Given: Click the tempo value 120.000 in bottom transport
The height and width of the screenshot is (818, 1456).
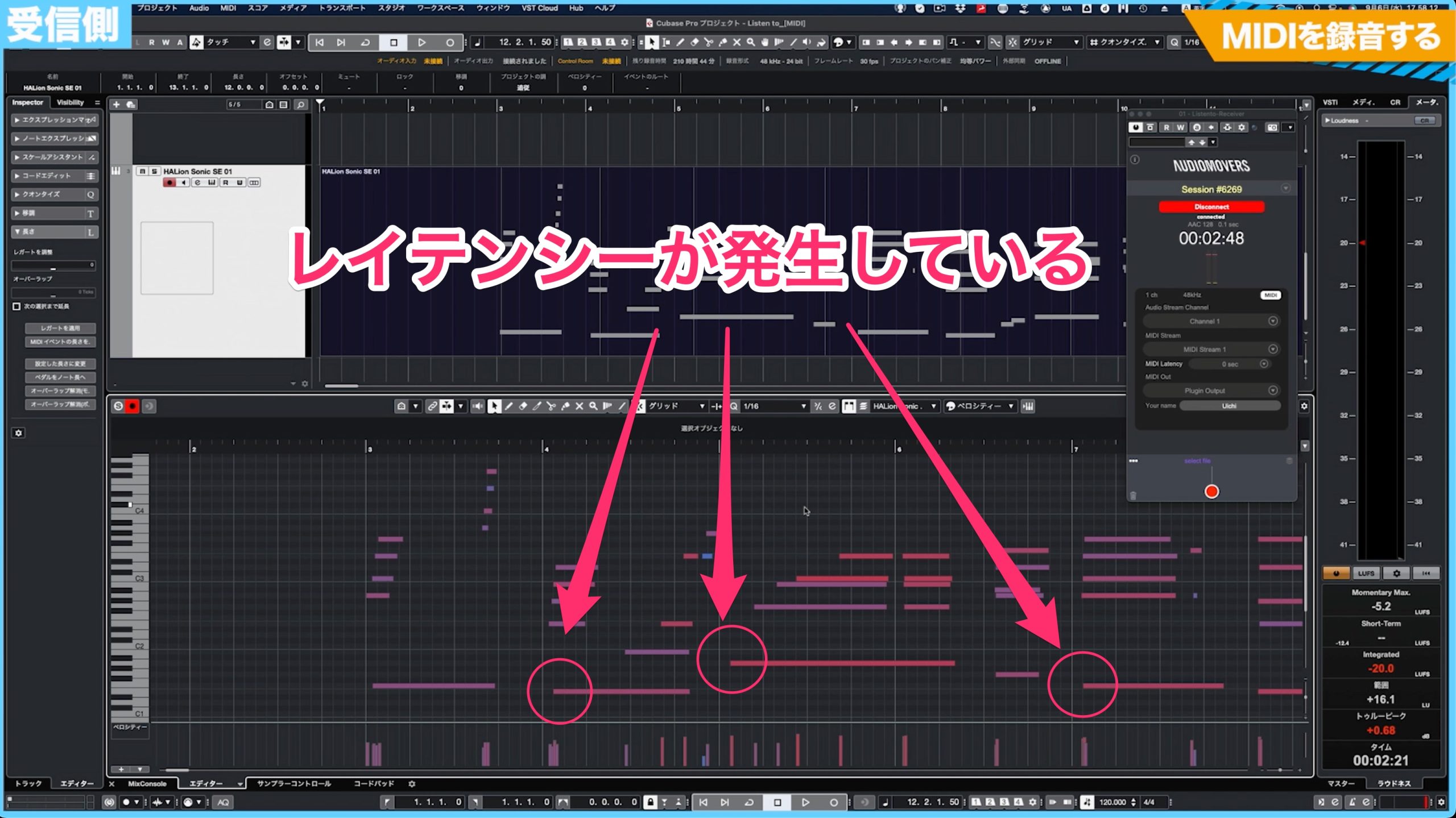Looking at the screenshot, I should [x=1112, y=802].
